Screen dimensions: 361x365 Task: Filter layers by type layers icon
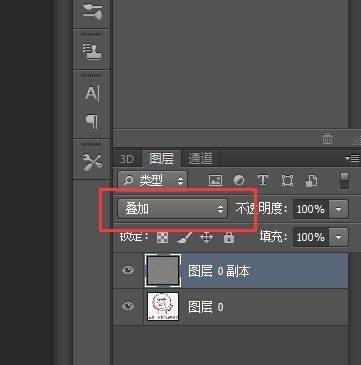coord(263,180)
